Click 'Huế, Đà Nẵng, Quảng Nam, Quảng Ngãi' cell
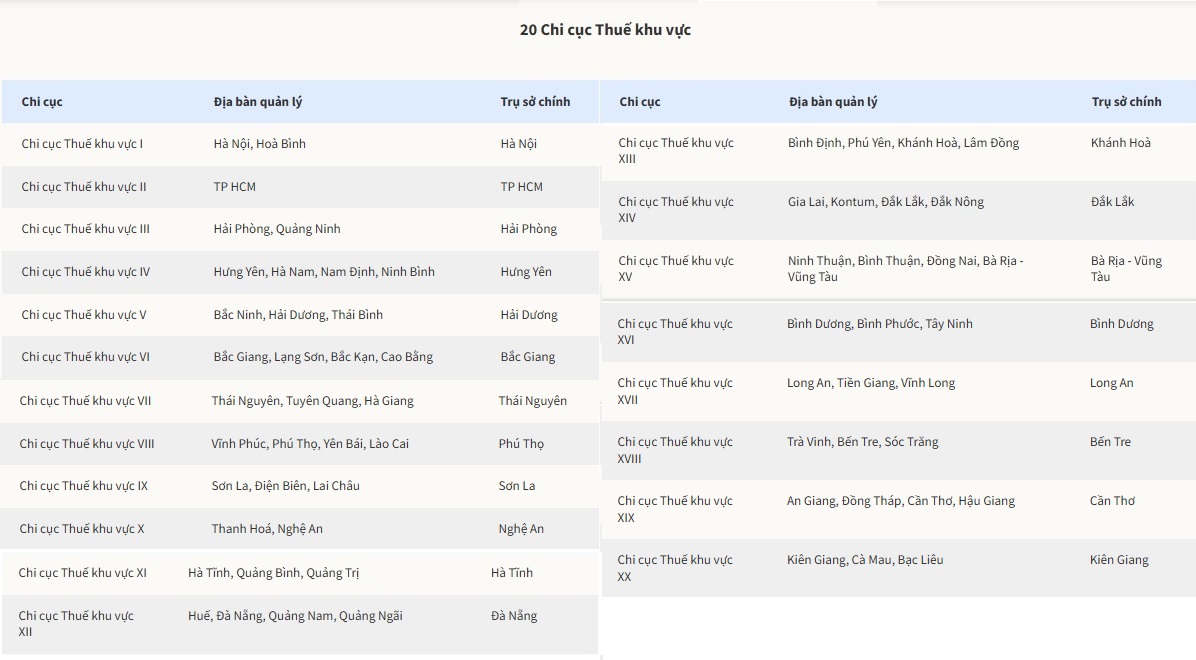 tap(295, 616)
